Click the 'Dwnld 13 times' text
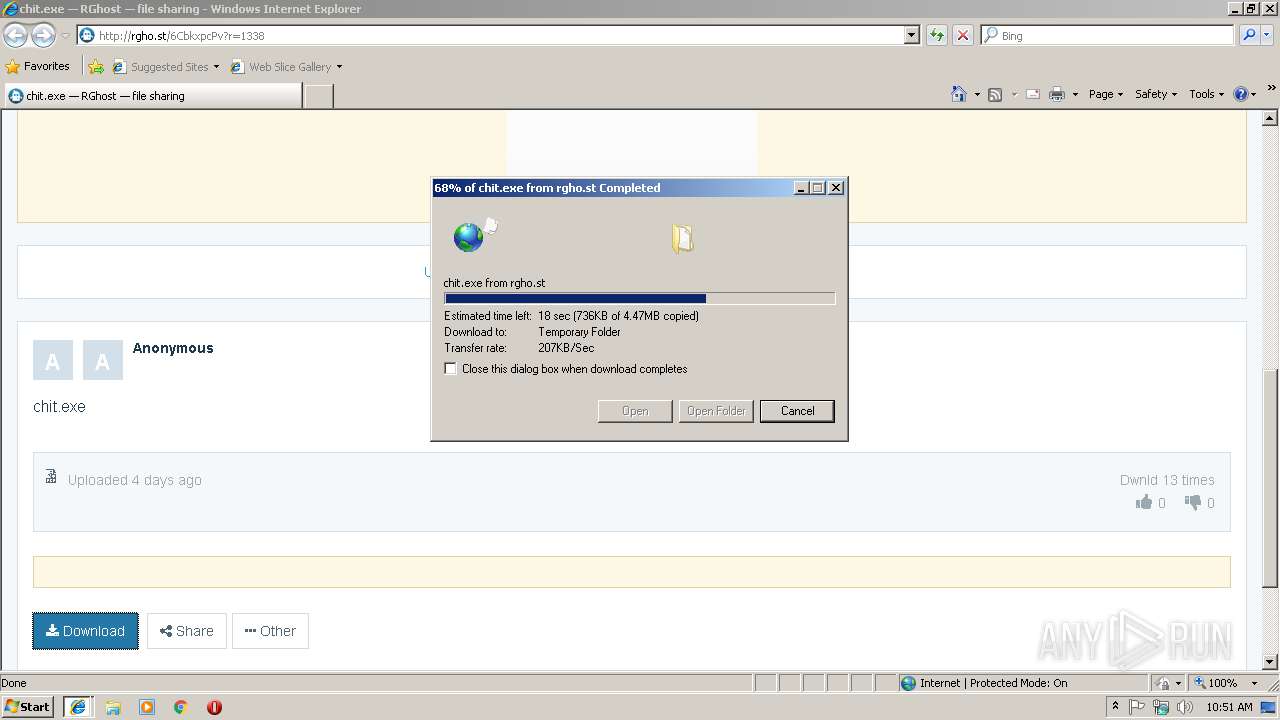Viewport: 1280px width, 720px height. pos(1167,480)
